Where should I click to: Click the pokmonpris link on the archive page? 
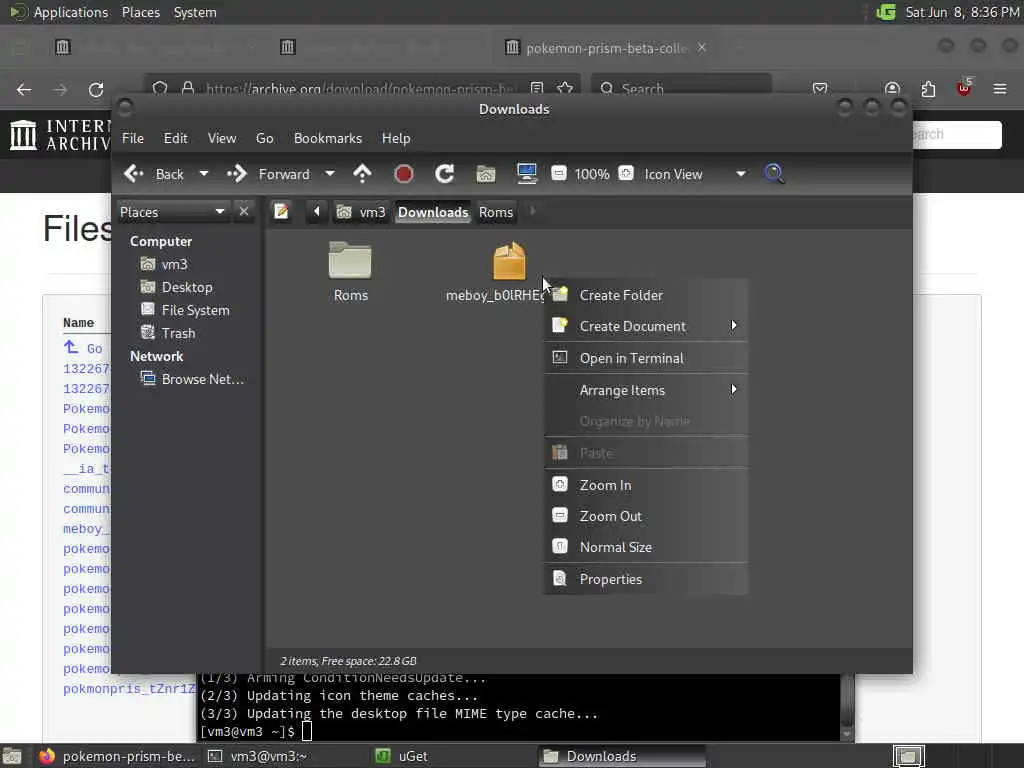click(129, 689)
